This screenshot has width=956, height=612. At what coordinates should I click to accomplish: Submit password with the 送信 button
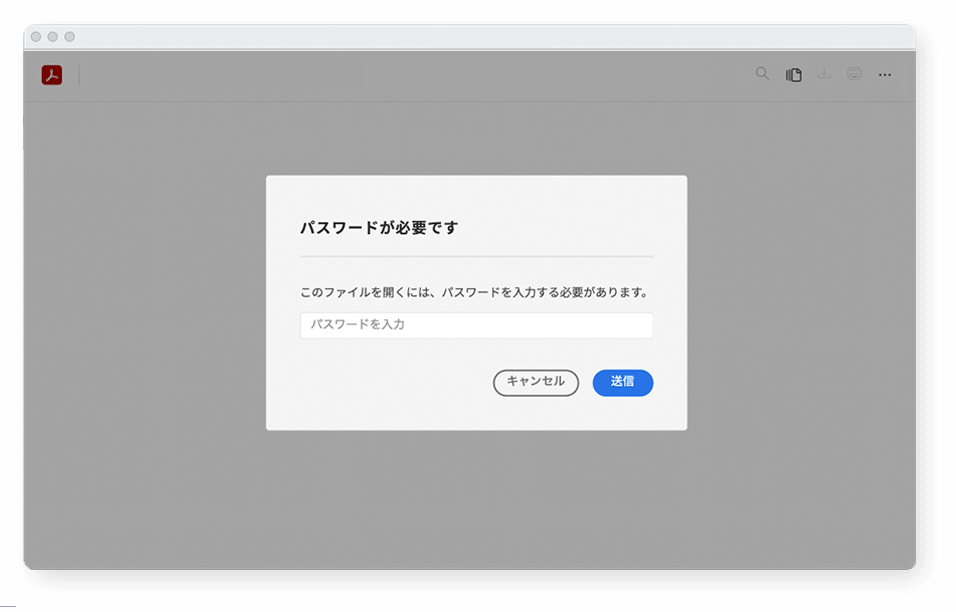coord(622,382)
